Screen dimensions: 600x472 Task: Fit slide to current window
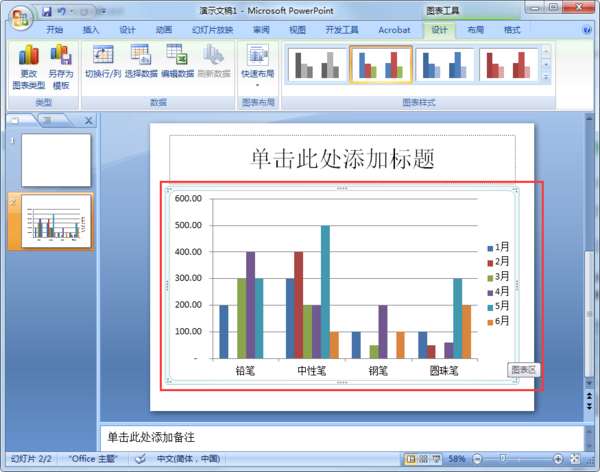[x=575, y=459]
